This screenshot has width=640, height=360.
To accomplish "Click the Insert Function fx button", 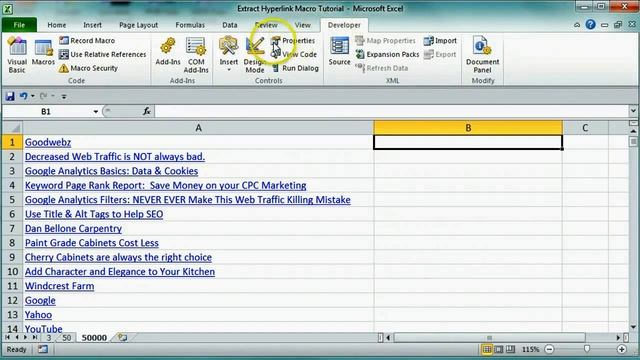I will [x=147, y=111].
